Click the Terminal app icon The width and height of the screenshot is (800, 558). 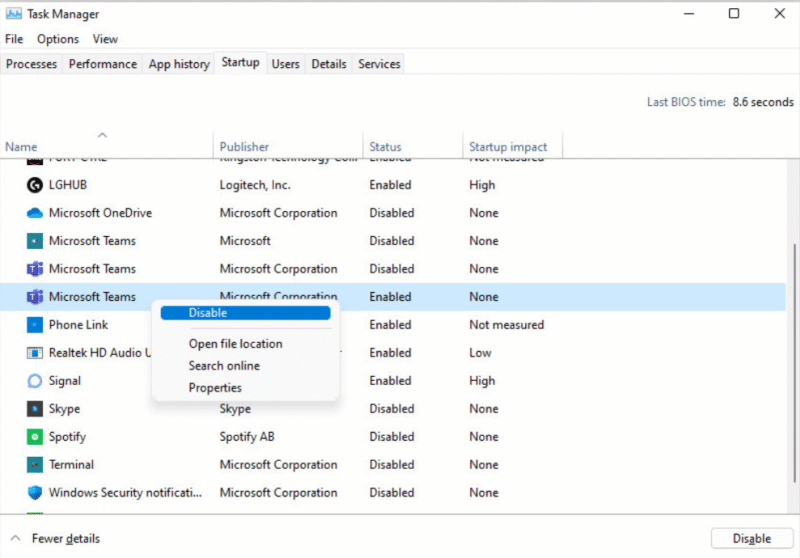[x=34, y=465]
